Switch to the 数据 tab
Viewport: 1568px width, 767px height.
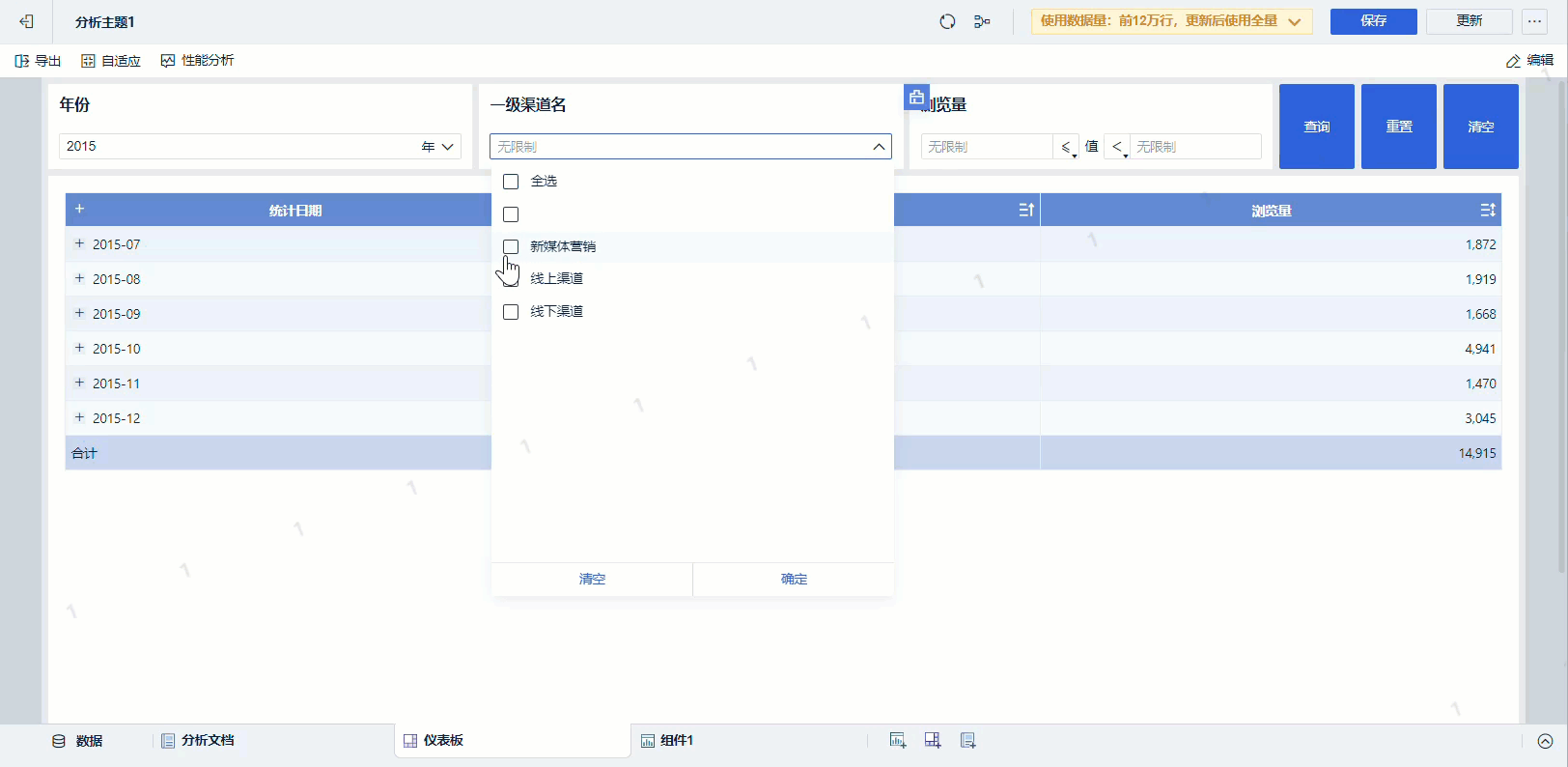coord(77,741)
